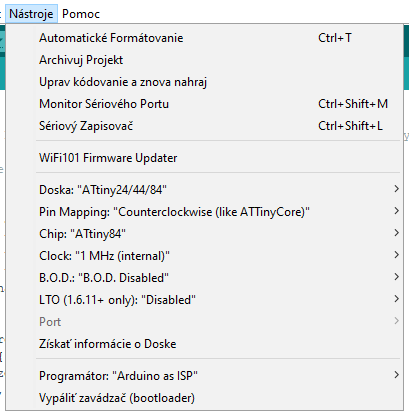This screenshot has width=409, height=413.
Task: Expand the LTO Disabled submenu
Action: point(204,300)
